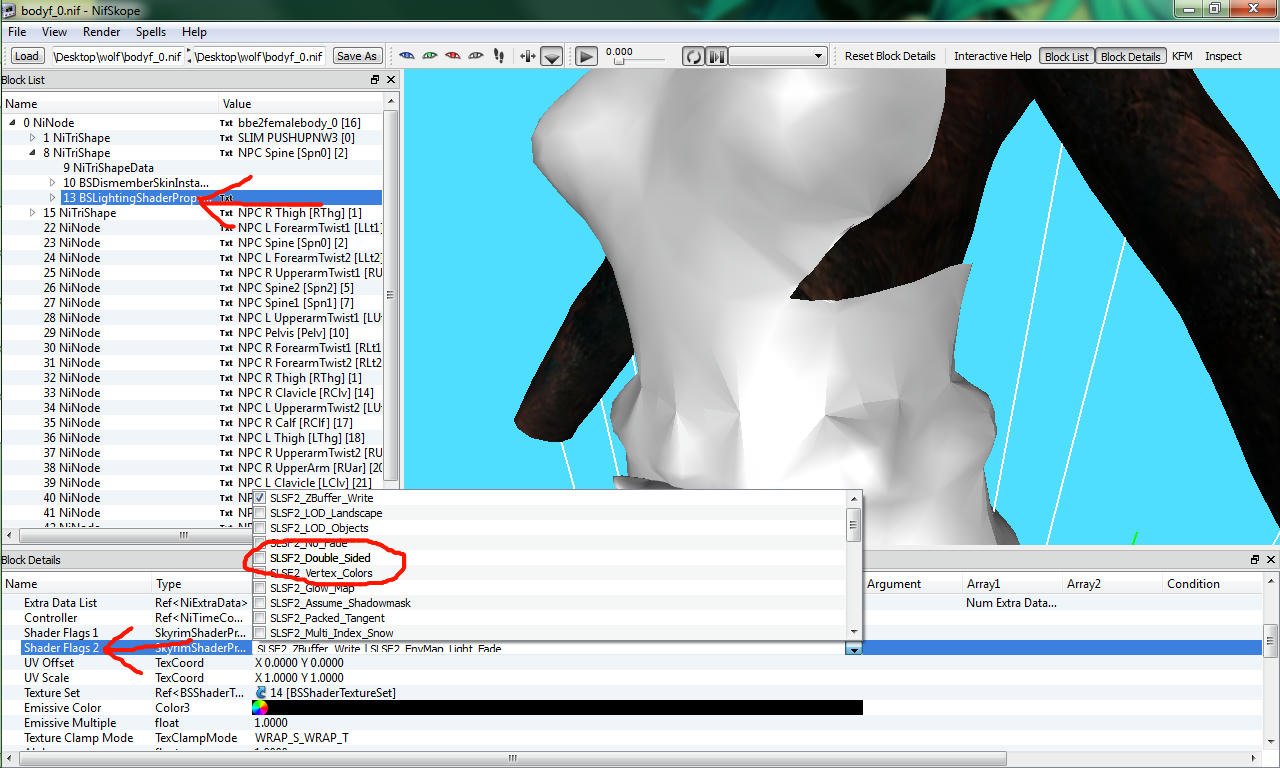Viewport: 1280px width, 768px height.
Task: Enable Walk view with the footprints icon
Action: (499, 56)
